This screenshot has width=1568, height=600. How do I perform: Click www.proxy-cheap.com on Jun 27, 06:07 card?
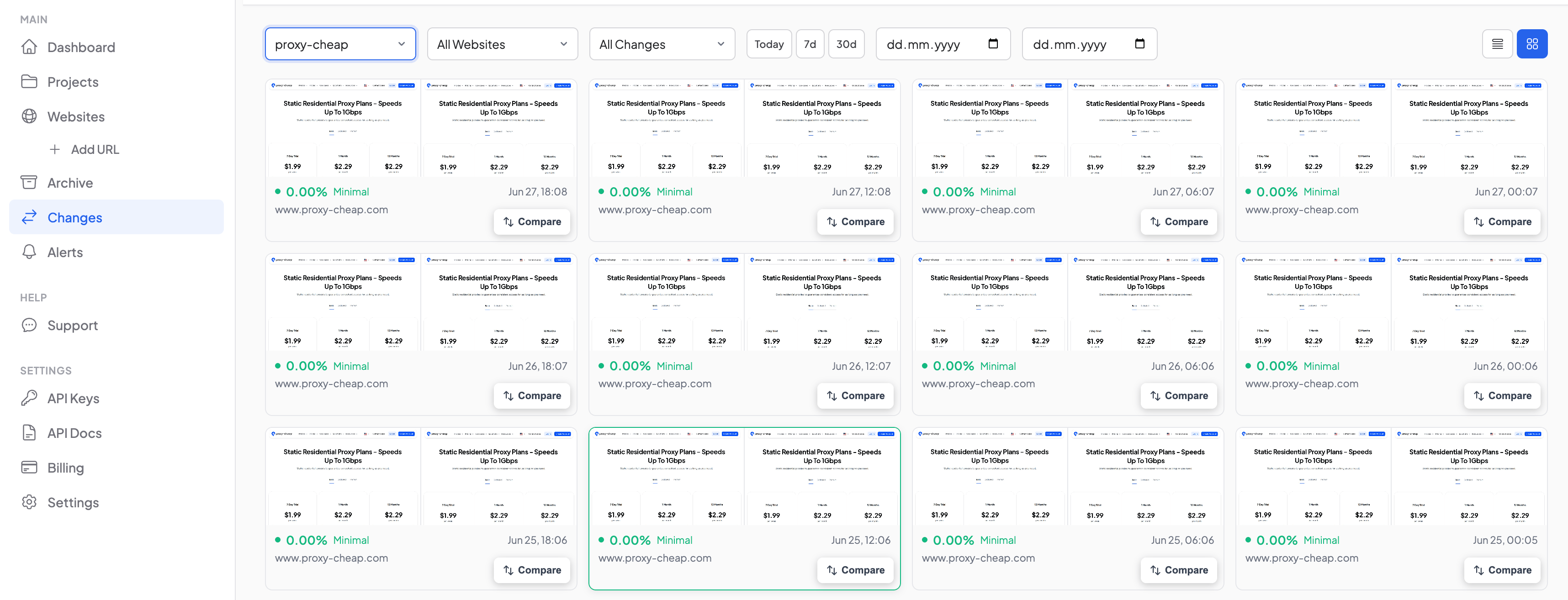[978, 209]
